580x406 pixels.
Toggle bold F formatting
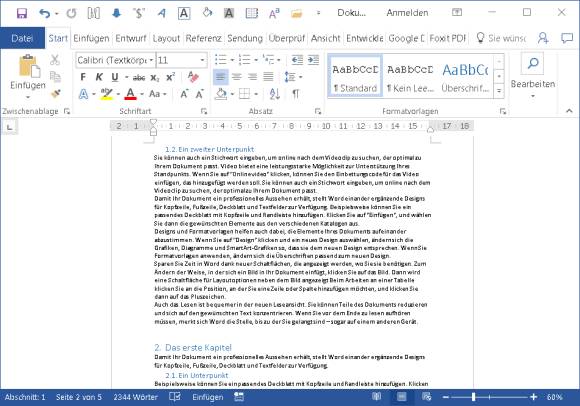click(83, 77)
